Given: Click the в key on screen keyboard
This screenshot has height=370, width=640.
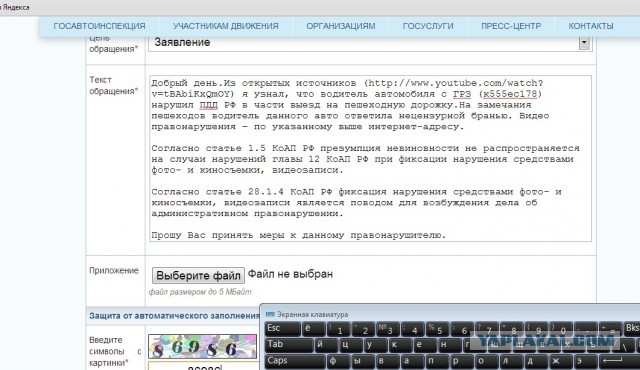Looking at the screenshot, I should coord(388,361).
